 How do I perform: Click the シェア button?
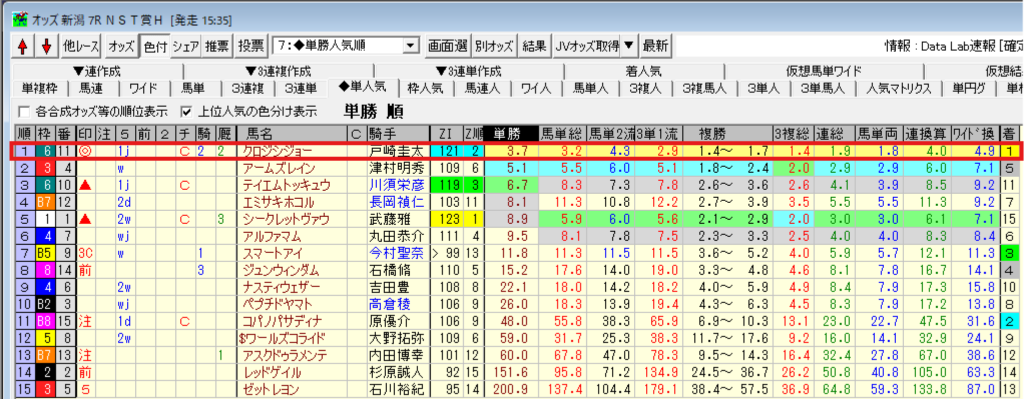point(185,46)
